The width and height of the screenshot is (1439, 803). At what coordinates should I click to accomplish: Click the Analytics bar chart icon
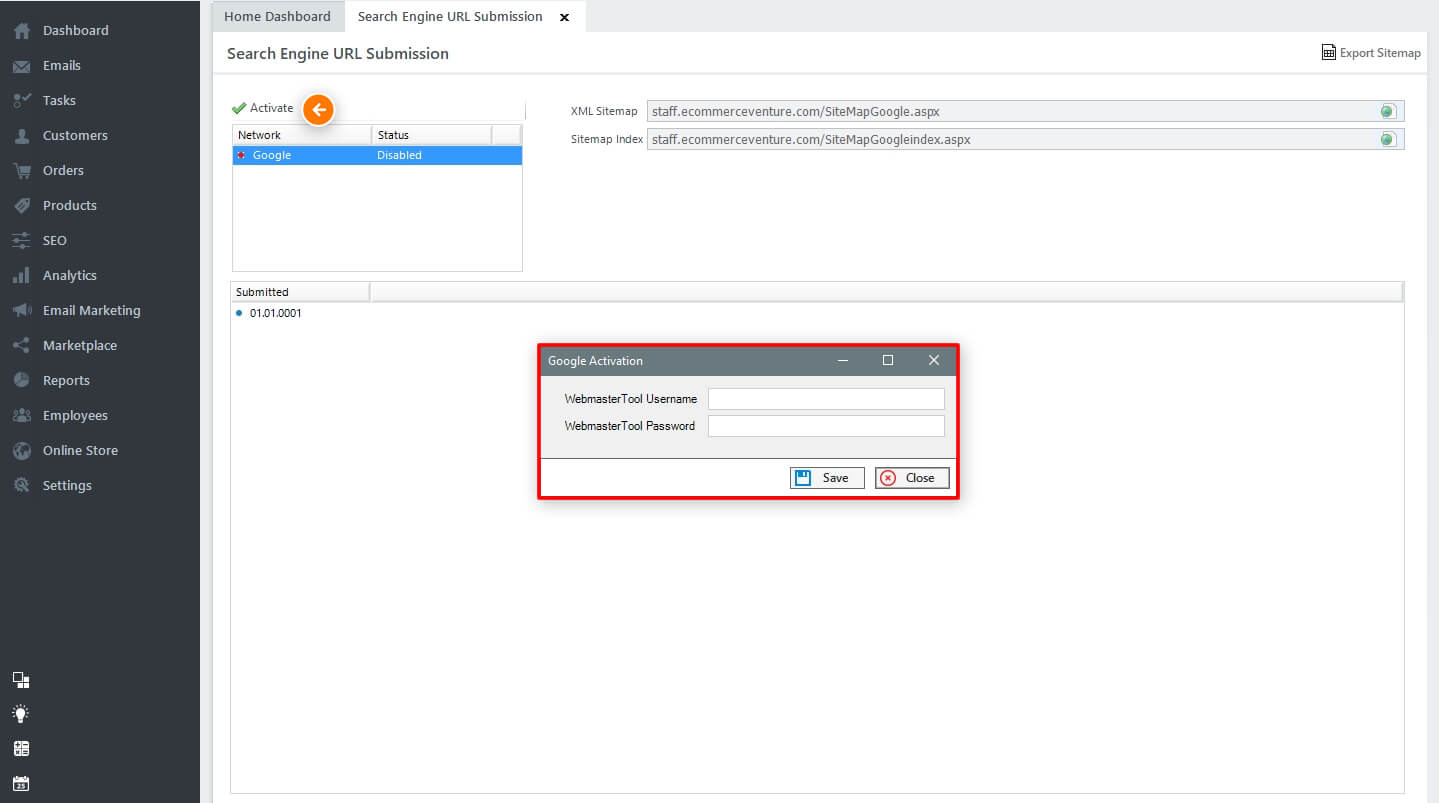point(21,276)
